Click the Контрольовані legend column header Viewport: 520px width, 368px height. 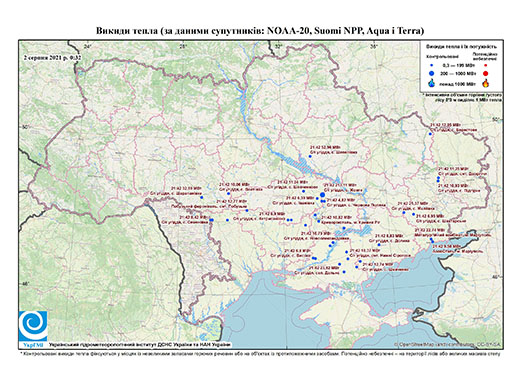pos(443,56)
